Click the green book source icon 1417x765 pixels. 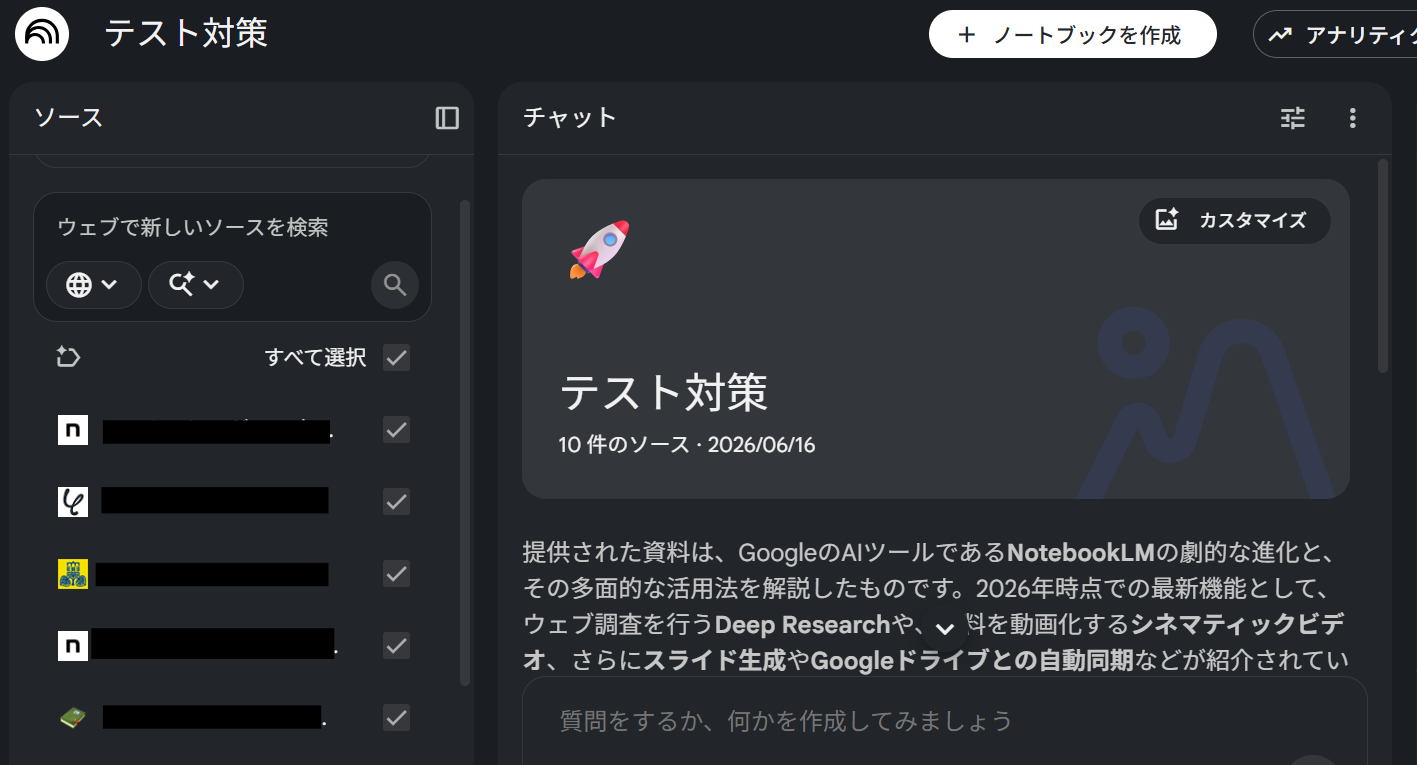tap(73, 718)
